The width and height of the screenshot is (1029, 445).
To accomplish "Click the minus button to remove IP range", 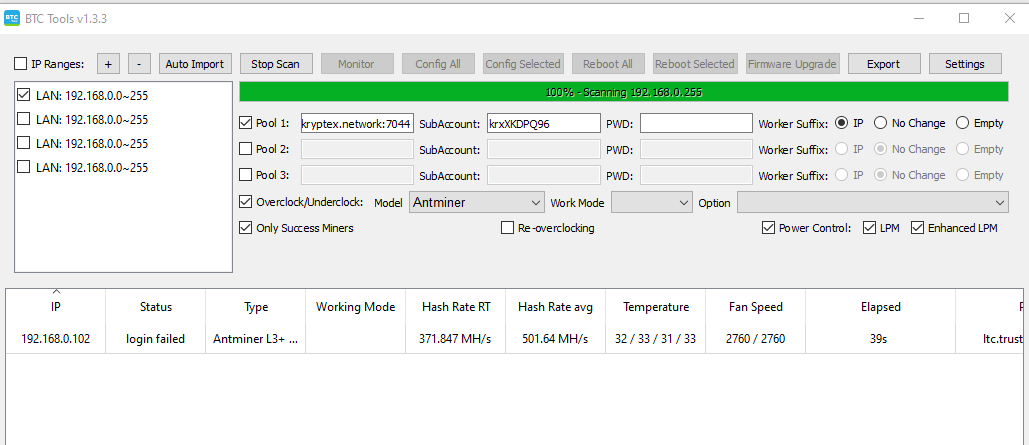I will [x=140, y=64].
